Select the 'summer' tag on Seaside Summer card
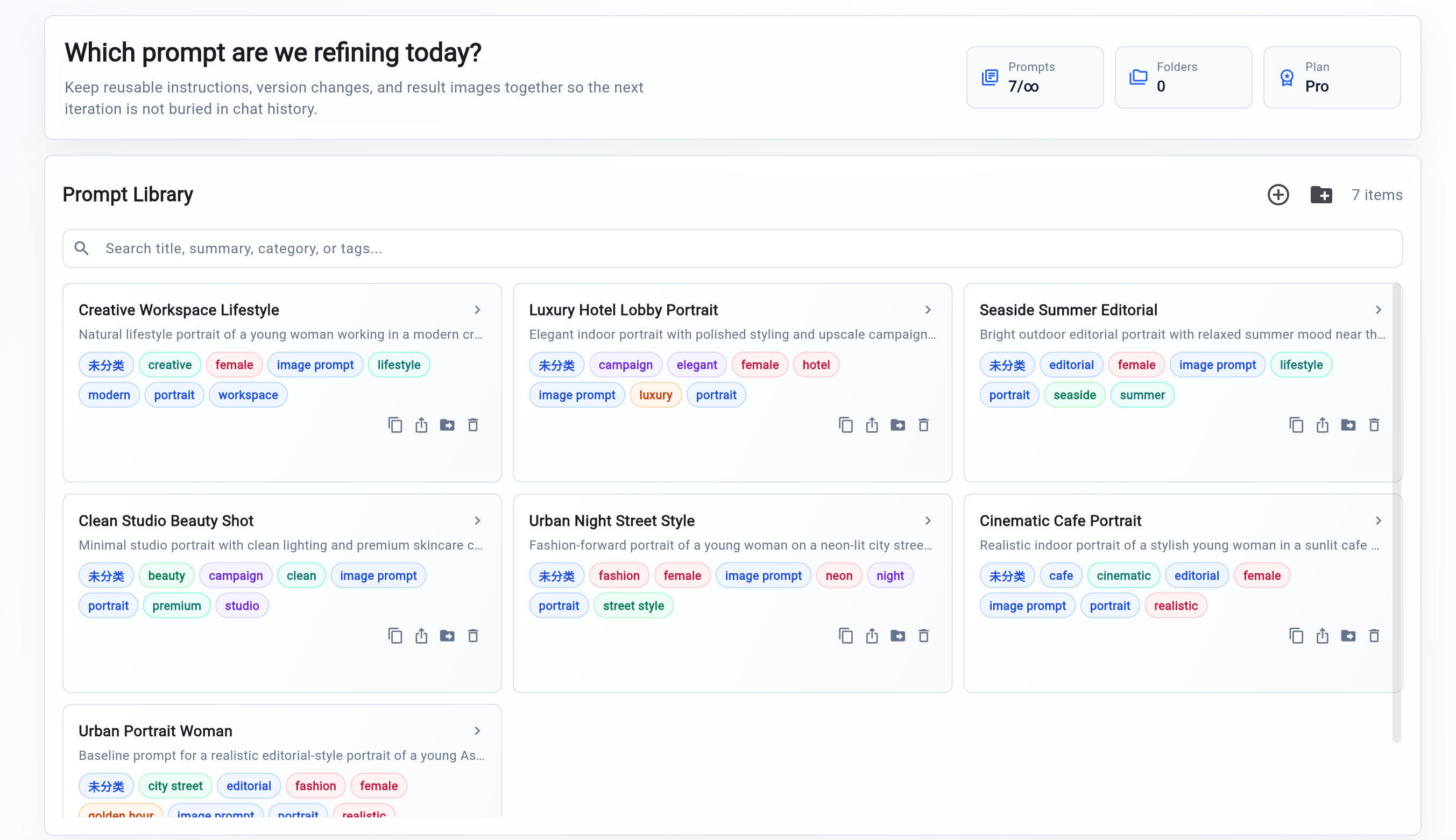 click(1142, 395)
